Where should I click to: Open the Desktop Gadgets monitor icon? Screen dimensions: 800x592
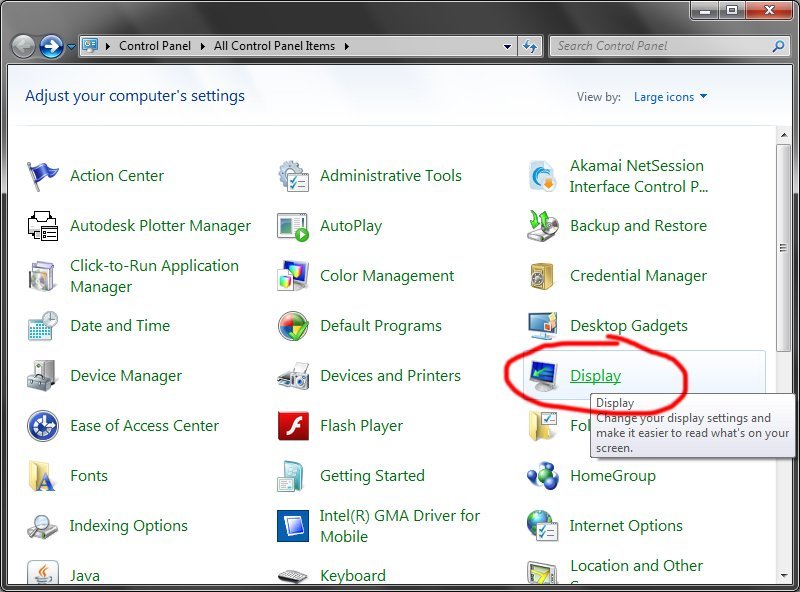(542, 326)
